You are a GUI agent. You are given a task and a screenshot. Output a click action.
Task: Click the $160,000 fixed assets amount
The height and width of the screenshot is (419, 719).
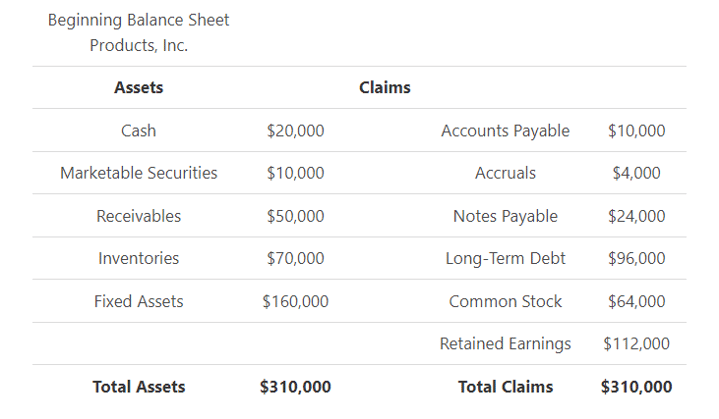tap(295, 301)
